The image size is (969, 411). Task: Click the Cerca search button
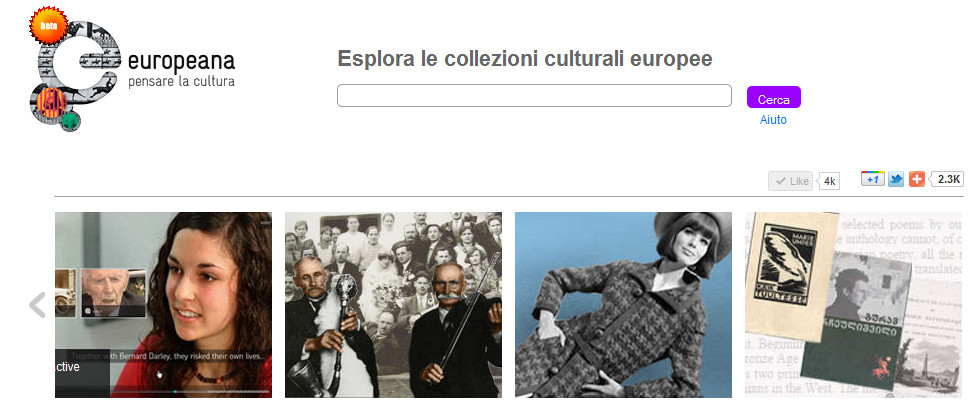[774, 98]
